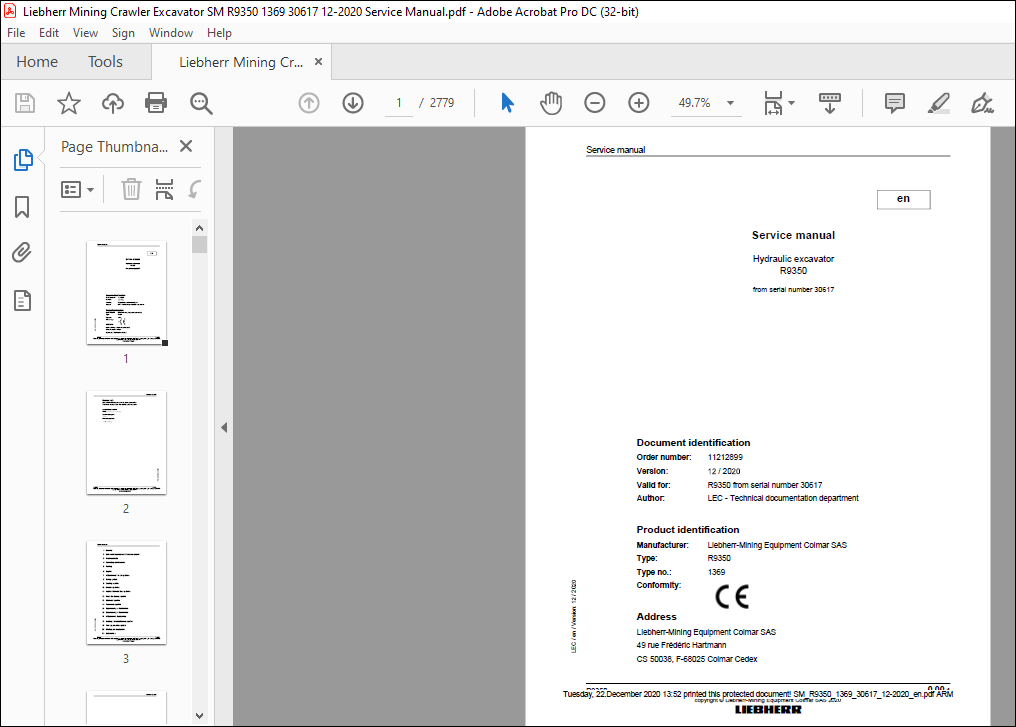Open Find text magnifier icon

click(201, 103)
